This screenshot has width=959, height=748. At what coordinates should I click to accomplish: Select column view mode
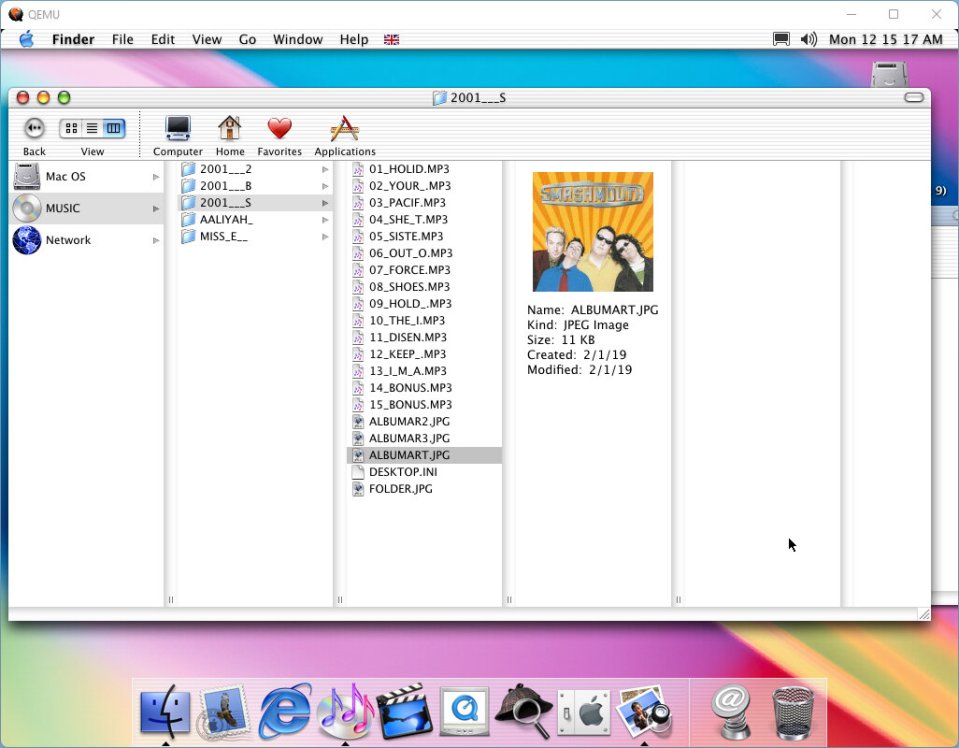coord(114,128)
